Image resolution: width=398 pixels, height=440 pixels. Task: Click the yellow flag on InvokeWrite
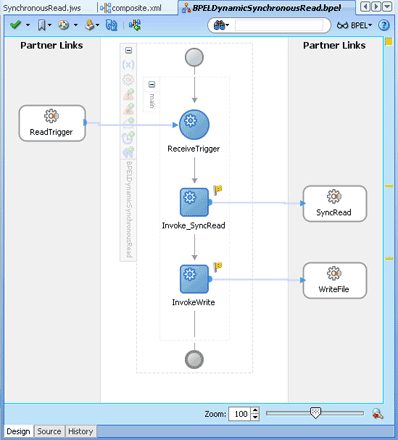[x=218, y=267]
